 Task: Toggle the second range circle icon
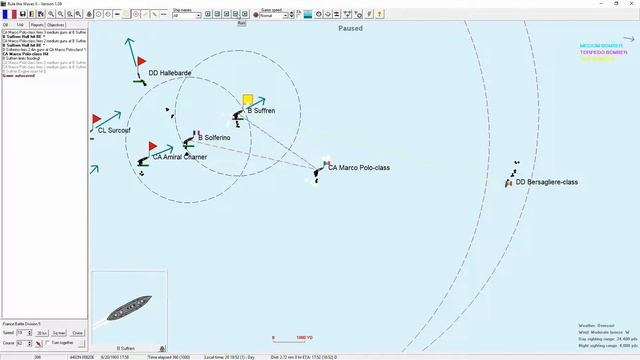[108, 14]
